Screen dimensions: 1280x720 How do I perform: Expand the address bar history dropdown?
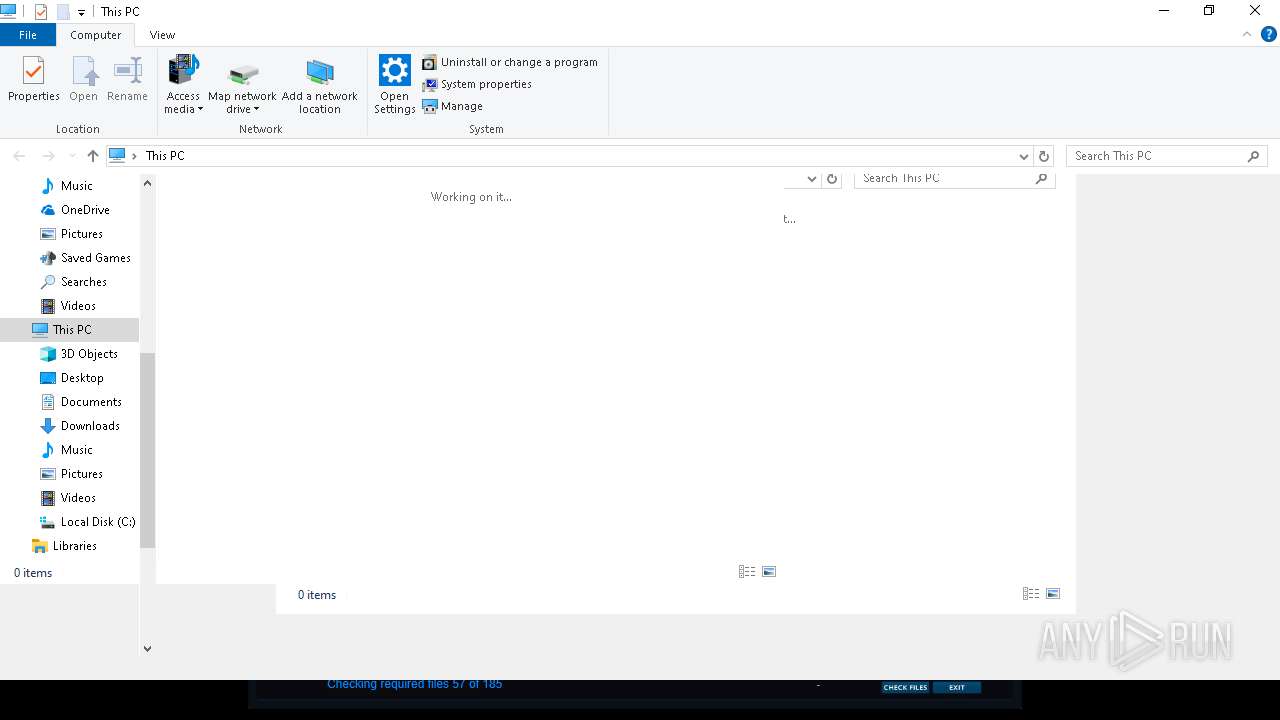[x=1023, y=156]
